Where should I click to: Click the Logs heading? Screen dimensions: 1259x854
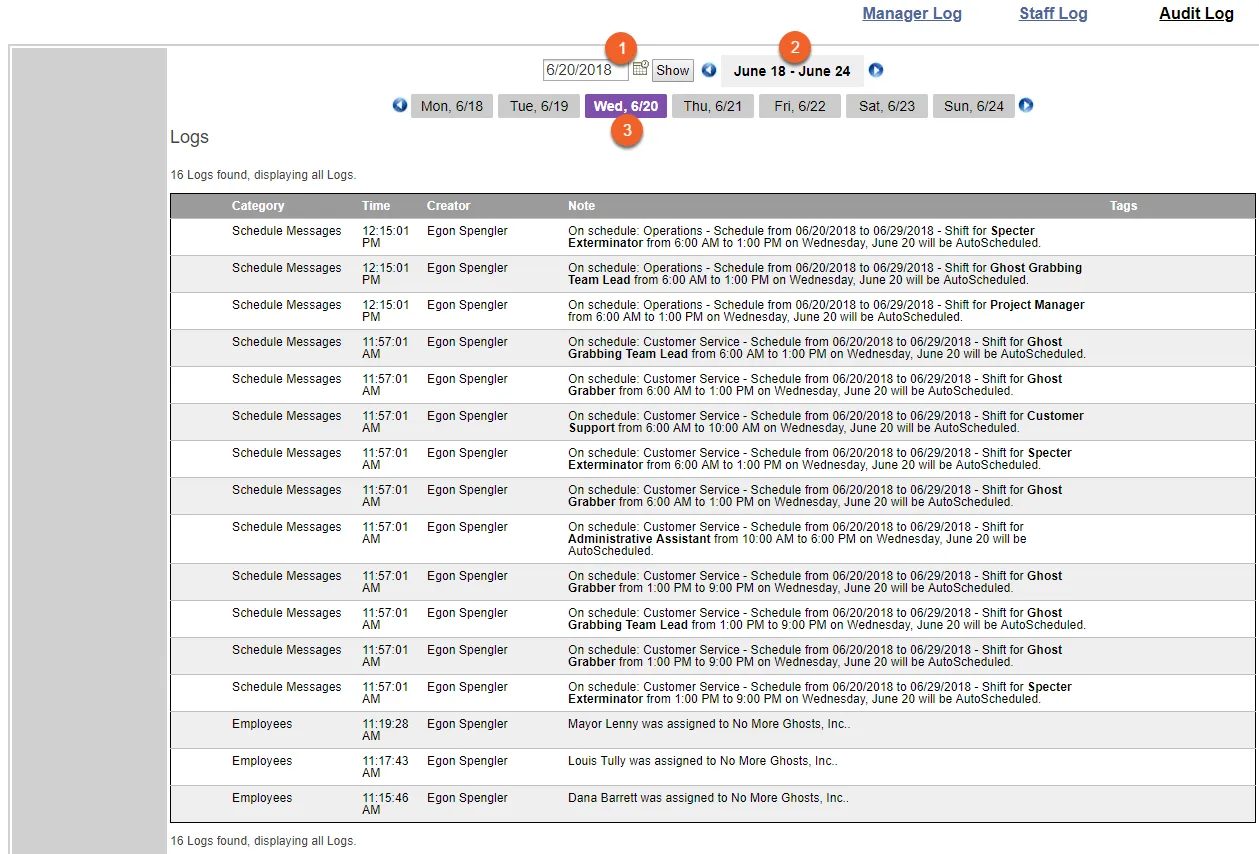tap(189, 137)
